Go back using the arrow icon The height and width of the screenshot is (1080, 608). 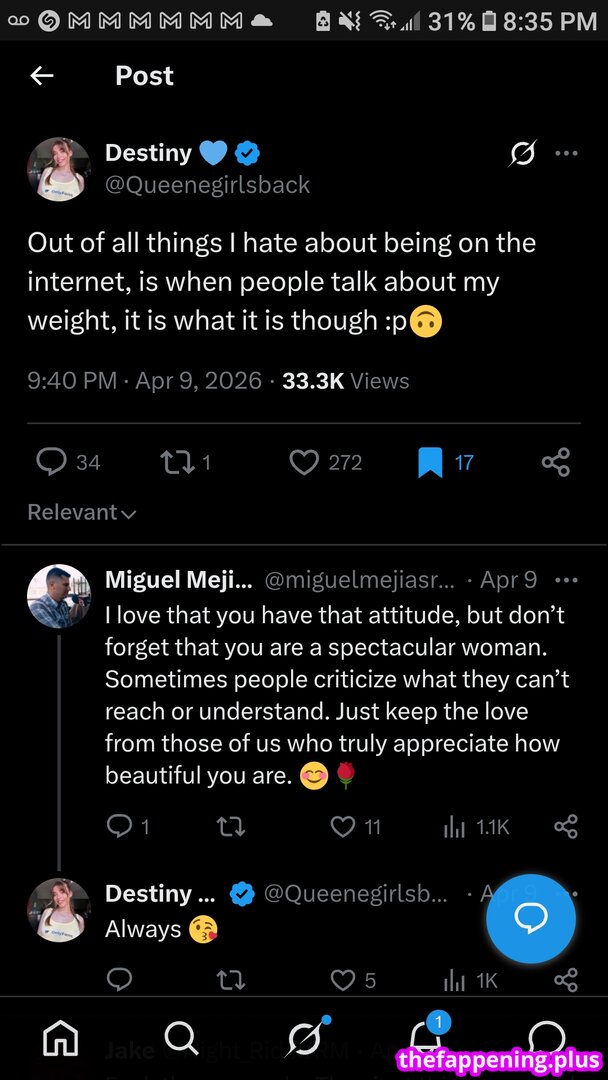(42, 76)
